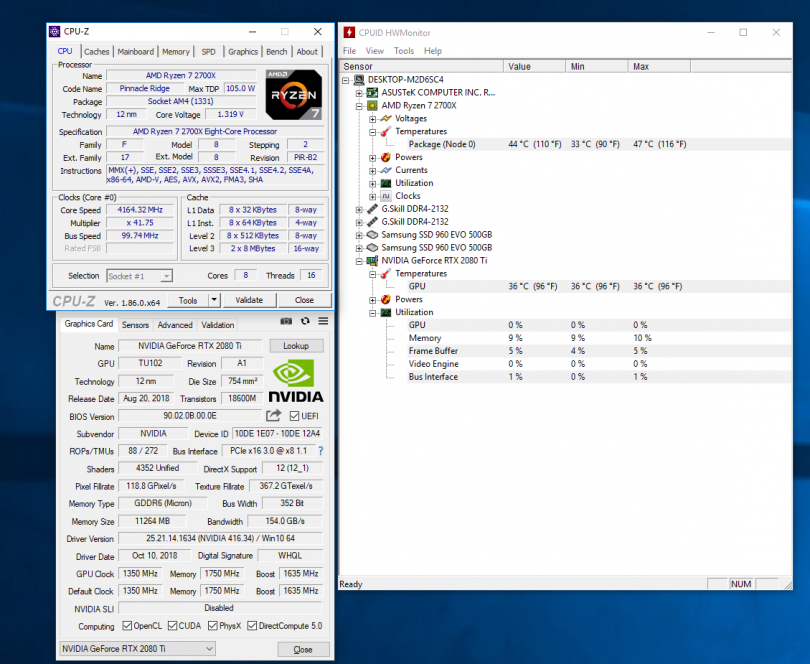Click the NVIDIA logo in GPU-Z

point(297,381)
